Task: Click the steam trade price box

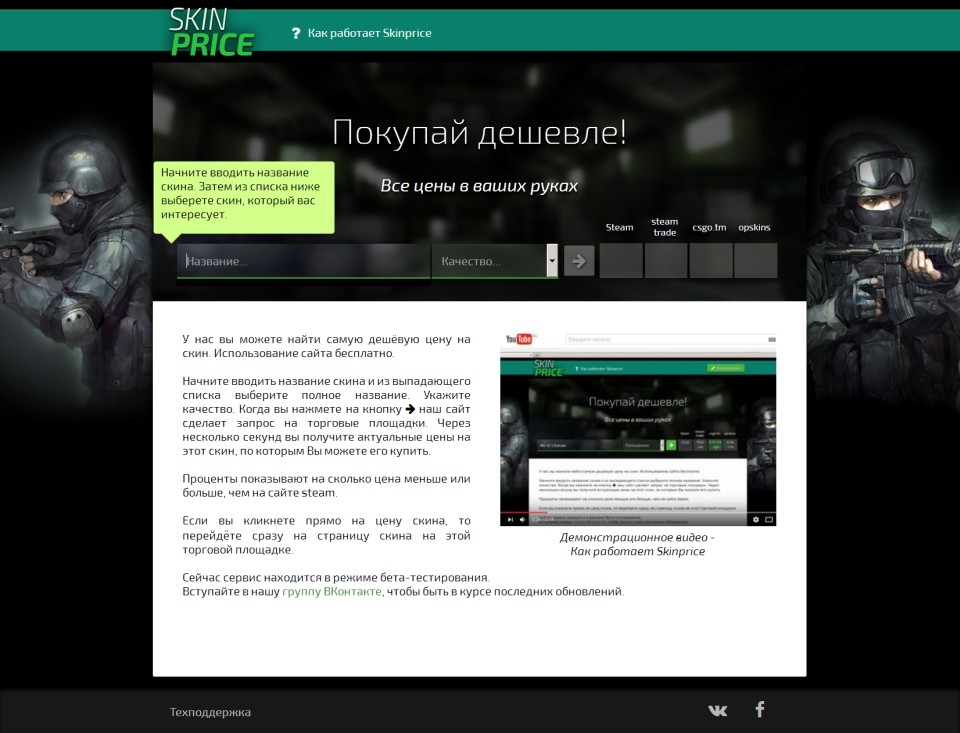Action: (x=666, y=261)
